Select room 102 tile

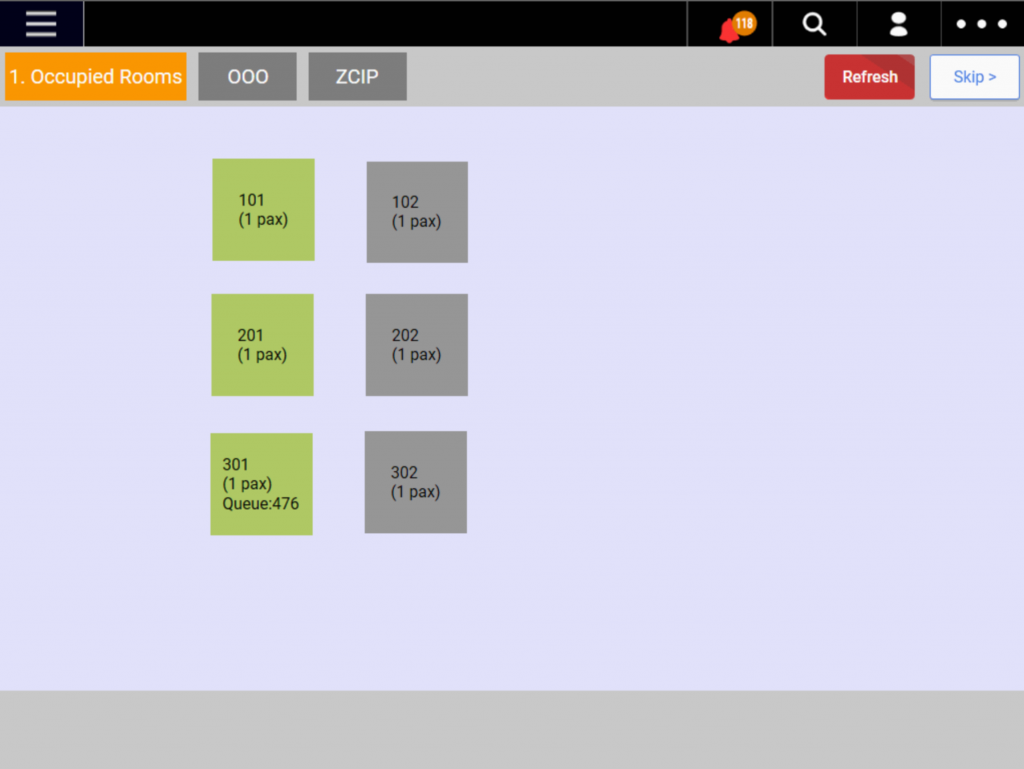(417, 212)
